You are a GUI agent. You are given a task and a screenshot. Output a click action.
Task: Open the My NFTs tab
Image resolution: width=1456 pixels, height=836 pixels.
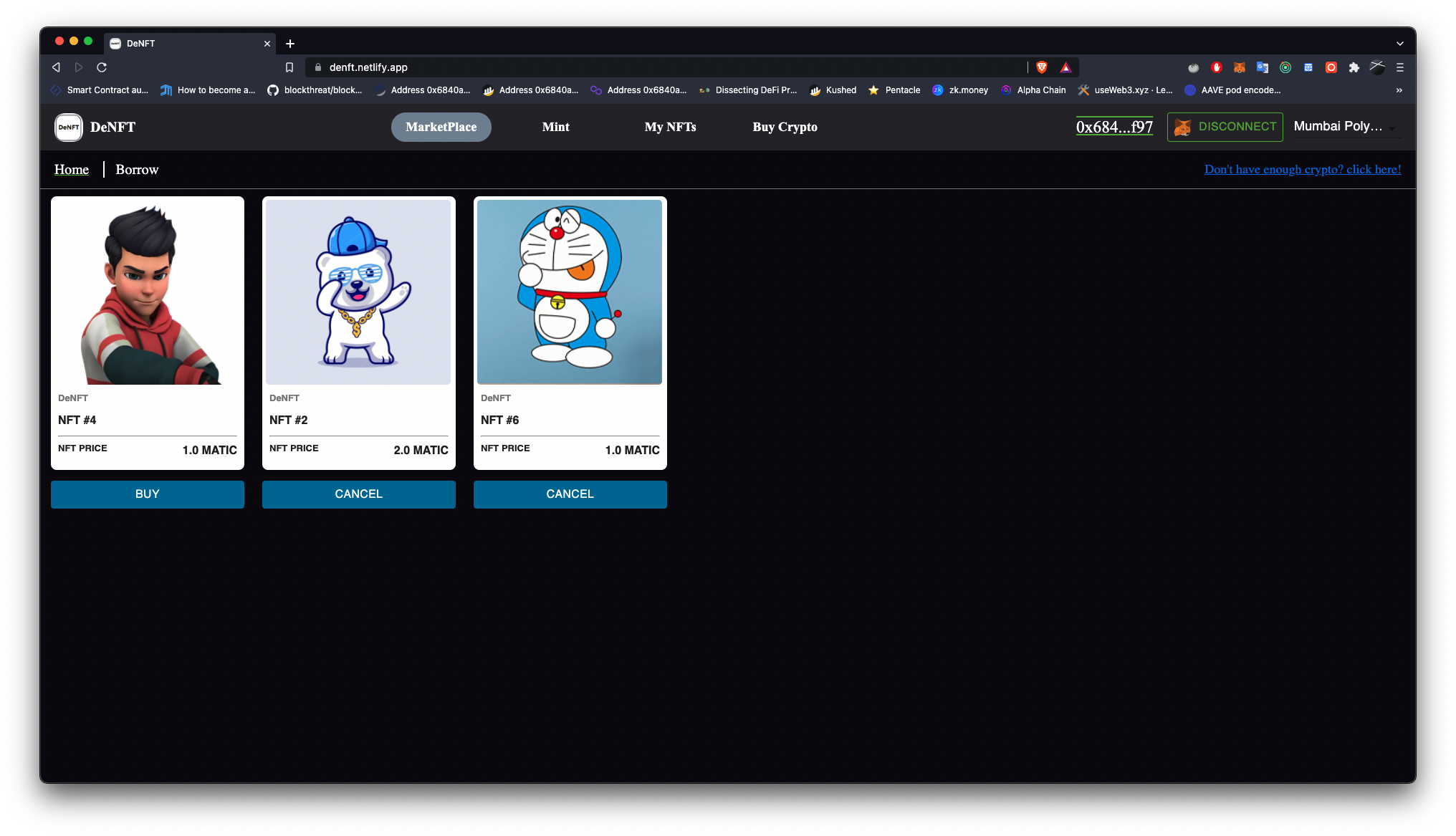tap(670, 127)
